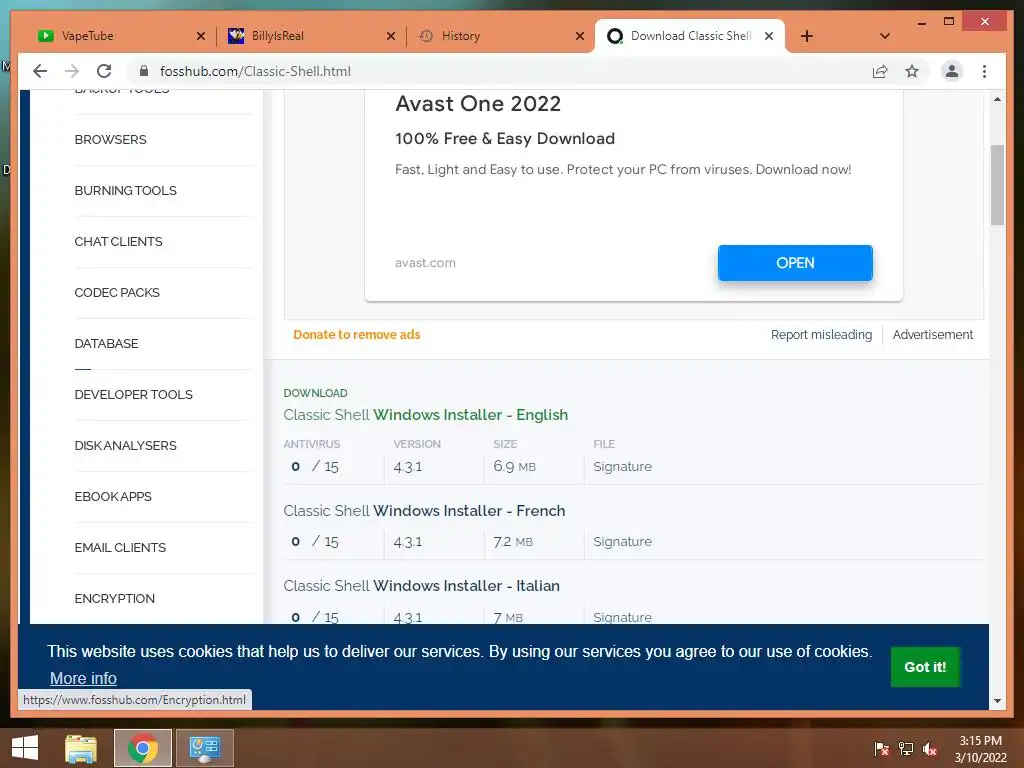Open the DATABASE category
The width and height of the screenshot is (1024, 768).
(x=106, y=344)
